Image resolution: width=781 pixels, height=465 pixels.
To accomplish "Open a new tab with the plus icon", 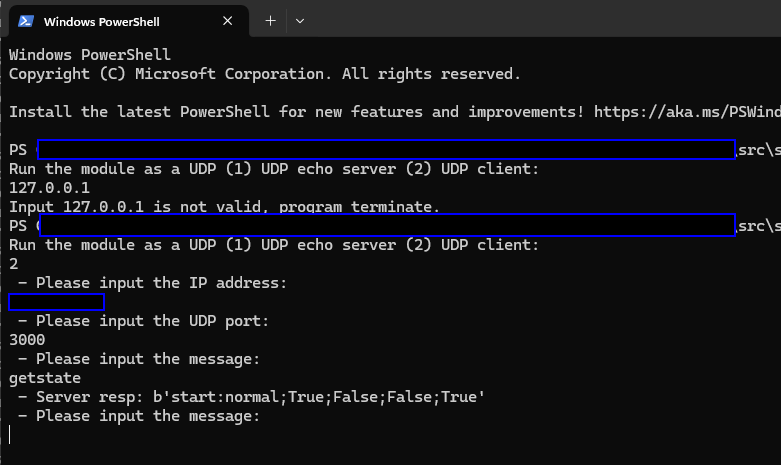I will pos(270,21).
